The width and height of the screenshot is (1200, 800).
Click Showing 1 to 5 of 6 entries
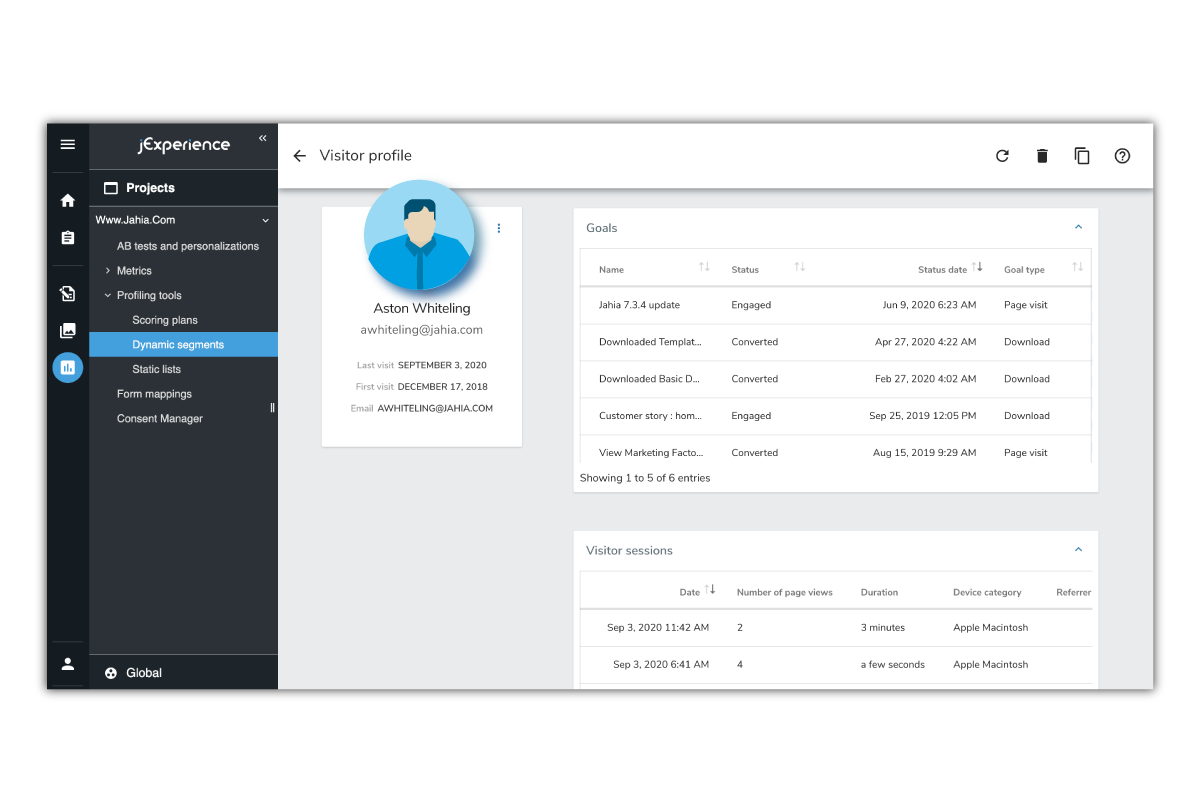coord(645,478)
